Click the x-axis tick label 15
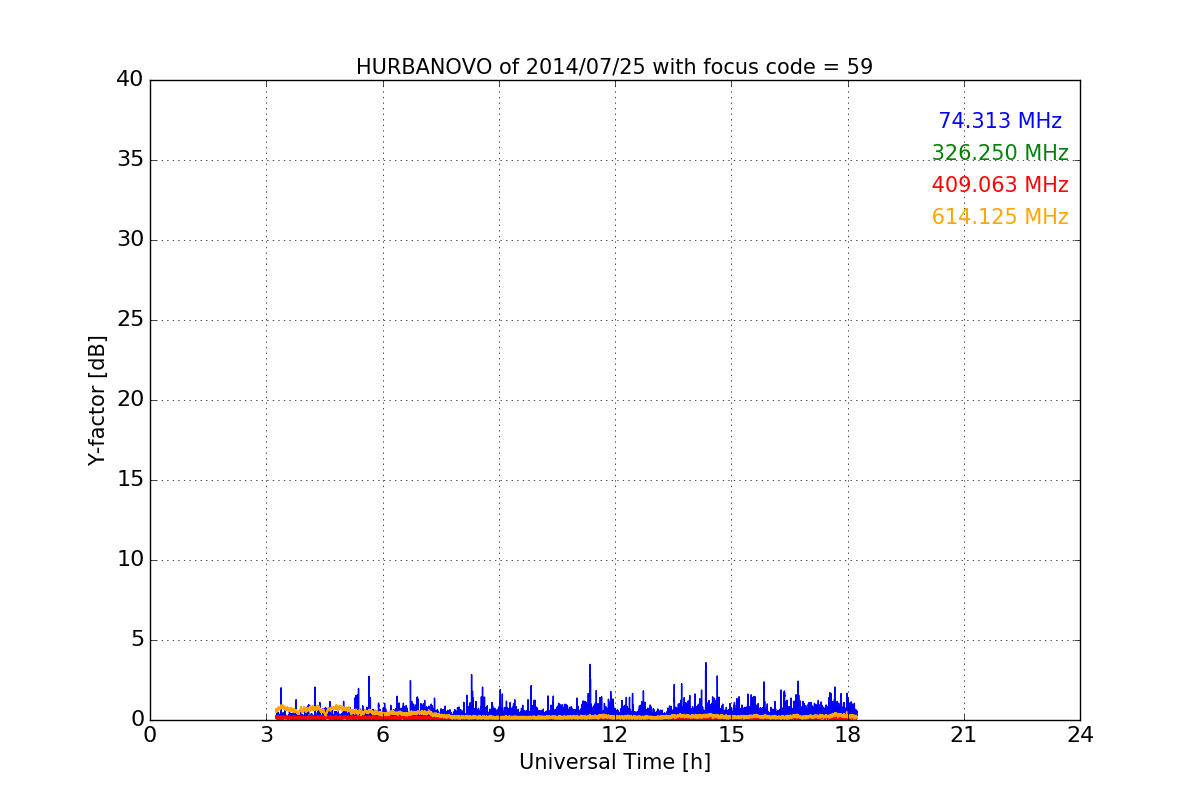This screenshot has height=800, width=1200. pyautogui.click(x=731, y=735)
